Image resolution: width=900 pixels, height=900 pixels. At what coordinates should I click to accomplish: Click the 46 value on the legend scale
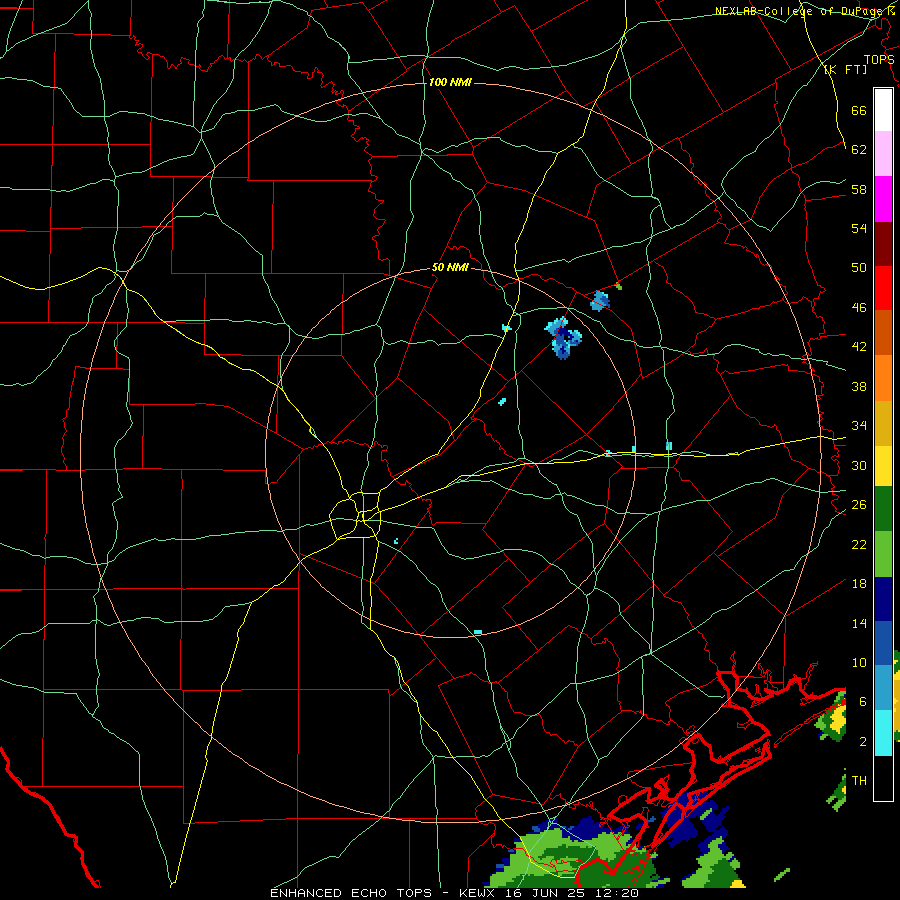[x=859, y=308]
